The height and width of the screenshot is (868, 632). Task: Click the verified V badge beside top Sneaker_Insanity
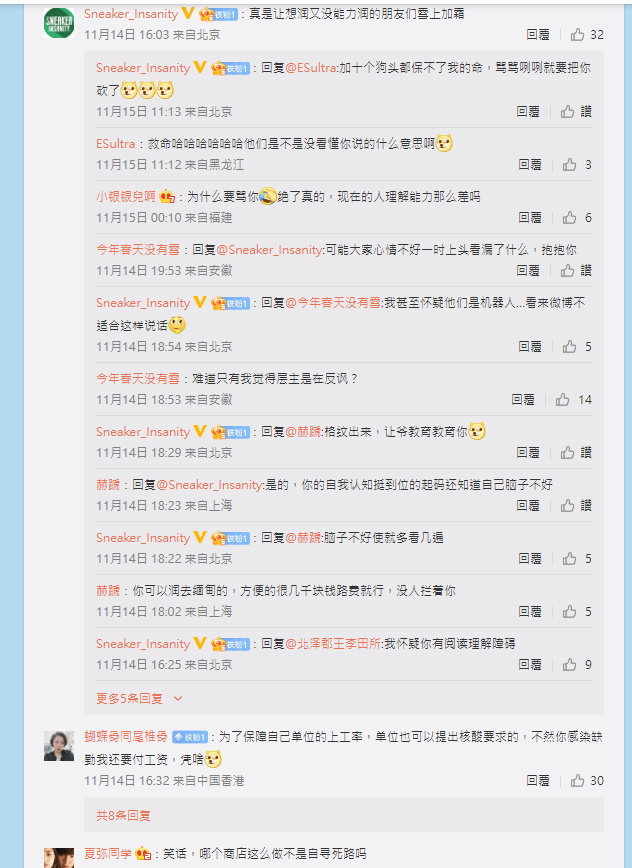(188, 14)
